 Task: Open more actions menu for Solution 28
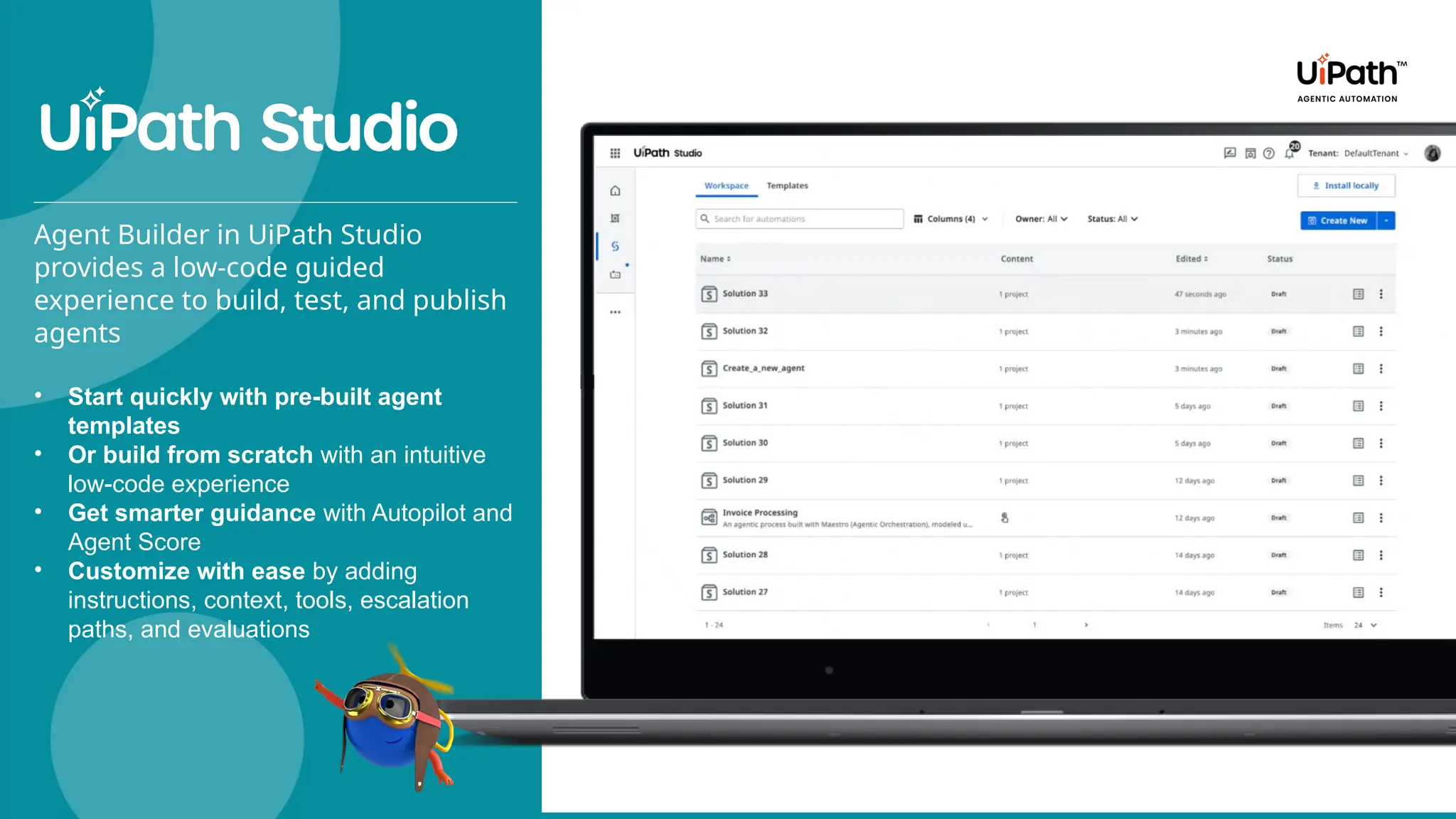1381,555
